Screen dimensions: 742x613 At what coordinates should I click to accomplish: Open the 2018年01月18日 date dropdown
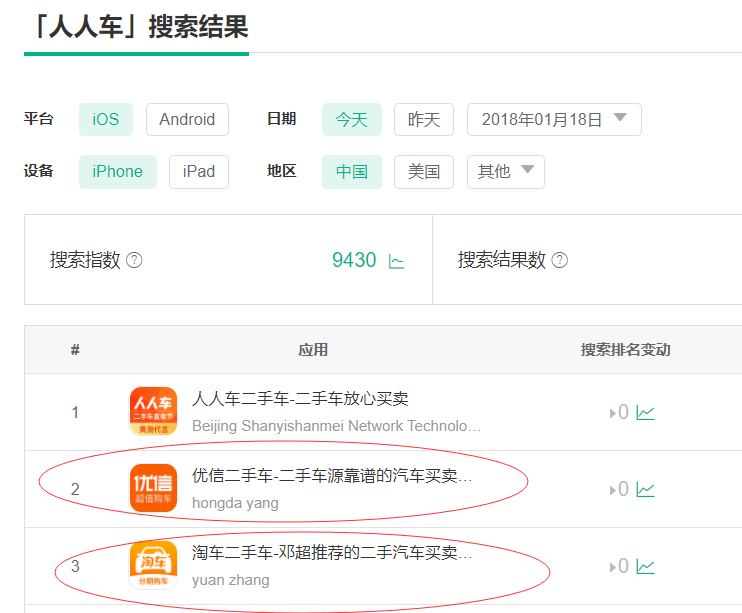tap(554, 119)
